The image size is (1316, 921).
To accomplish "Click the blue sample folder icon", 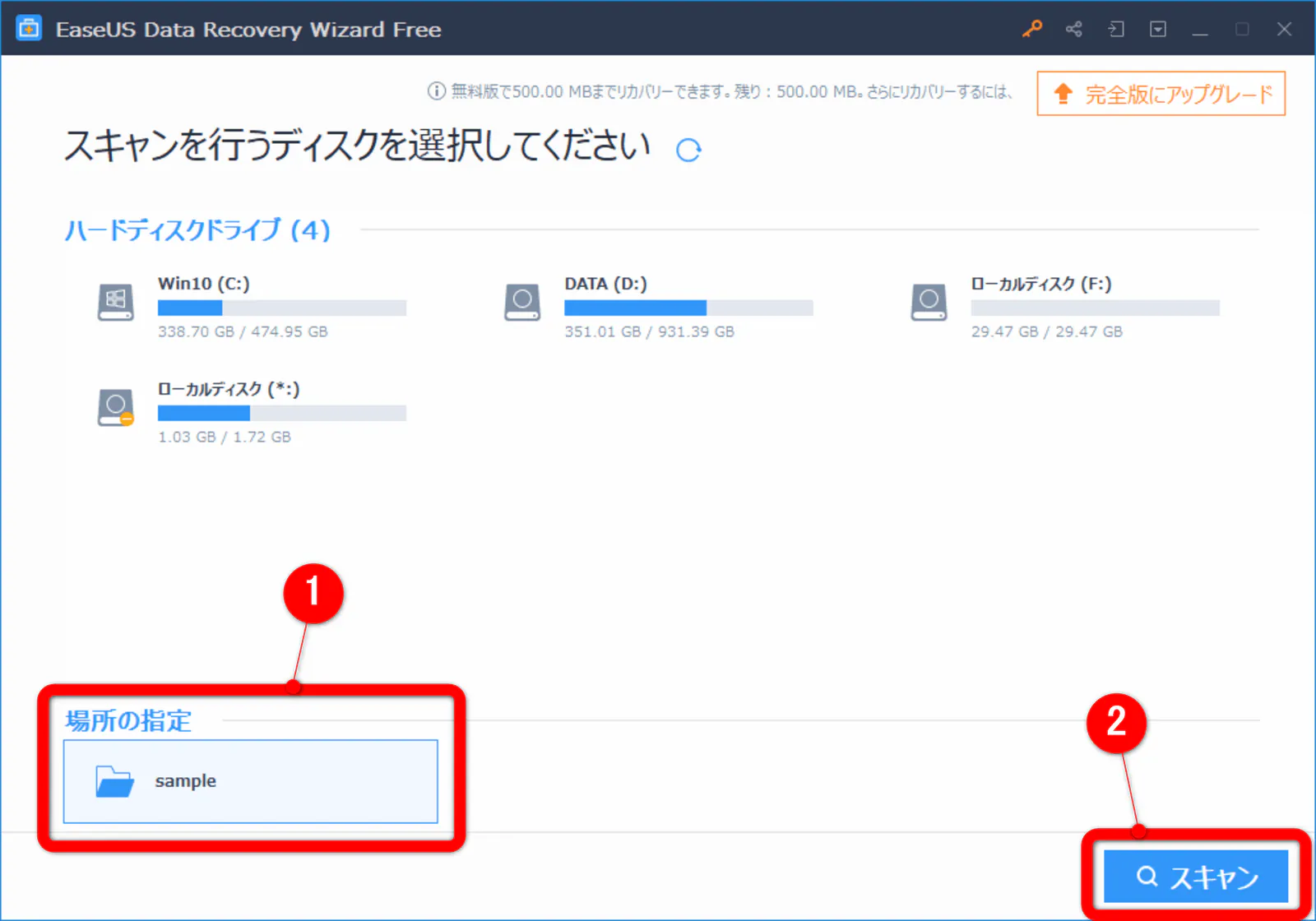I will (x=114, y=781).
